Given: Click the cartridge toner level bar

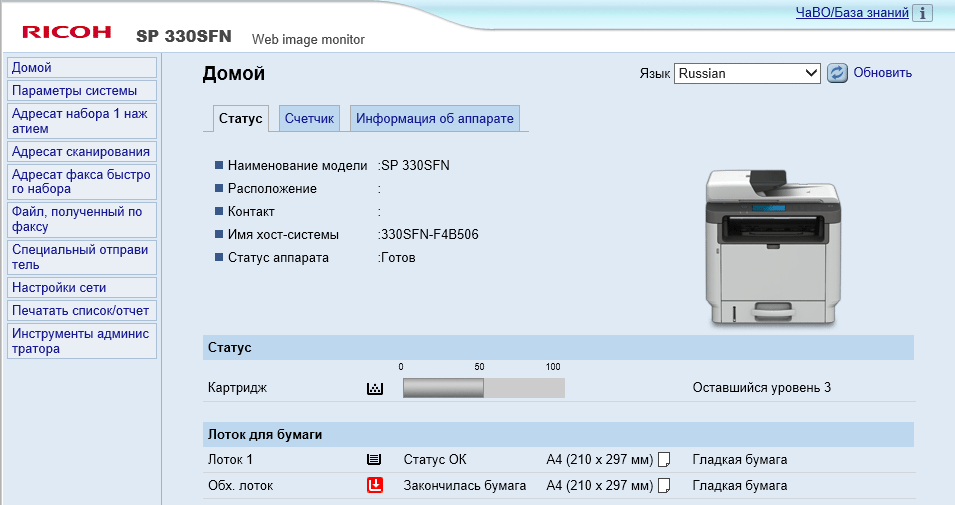Looking at the screenshot, I should [484, 388].
